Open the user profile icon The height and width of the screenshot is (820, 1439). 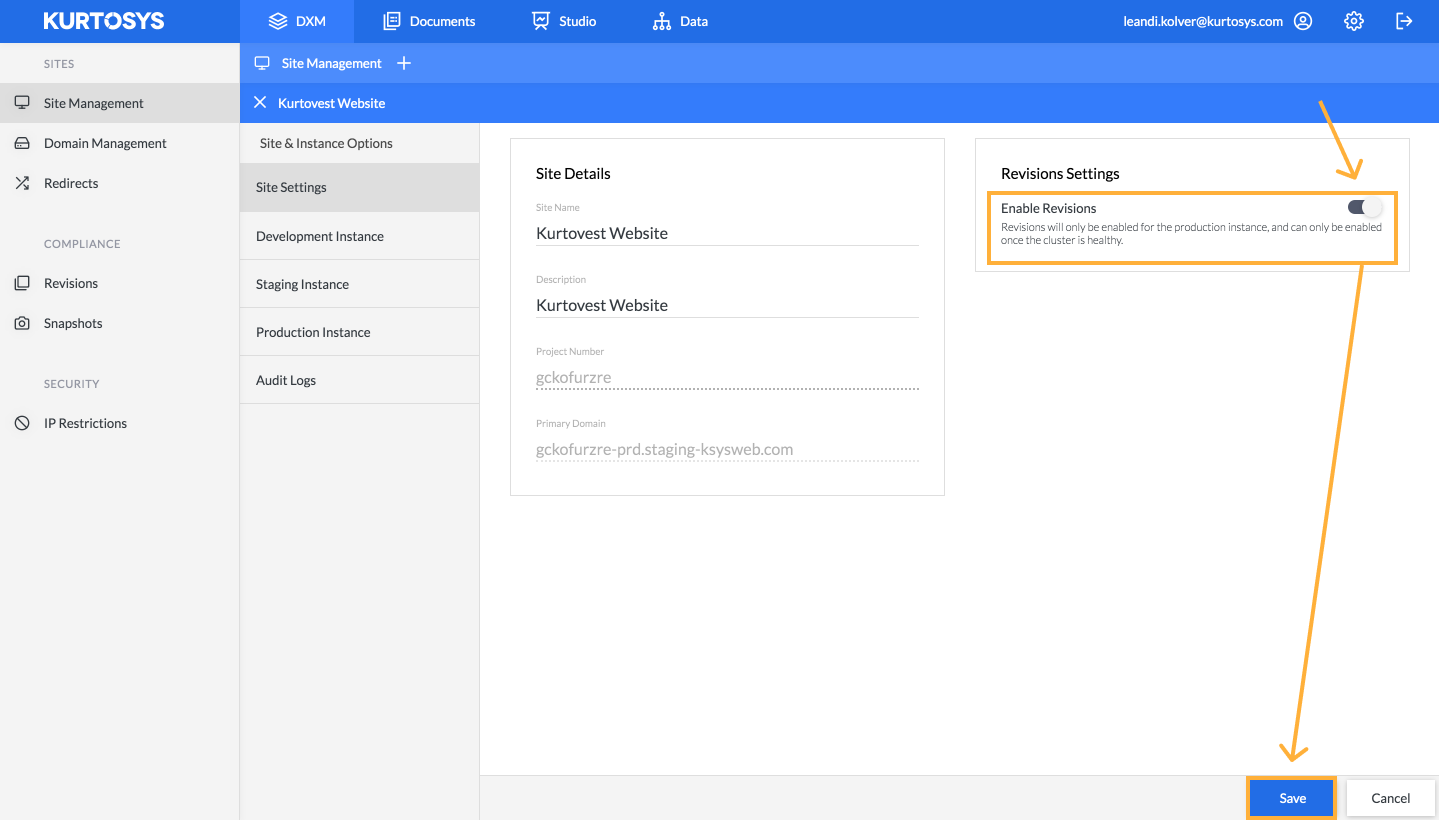point(1303,21)
